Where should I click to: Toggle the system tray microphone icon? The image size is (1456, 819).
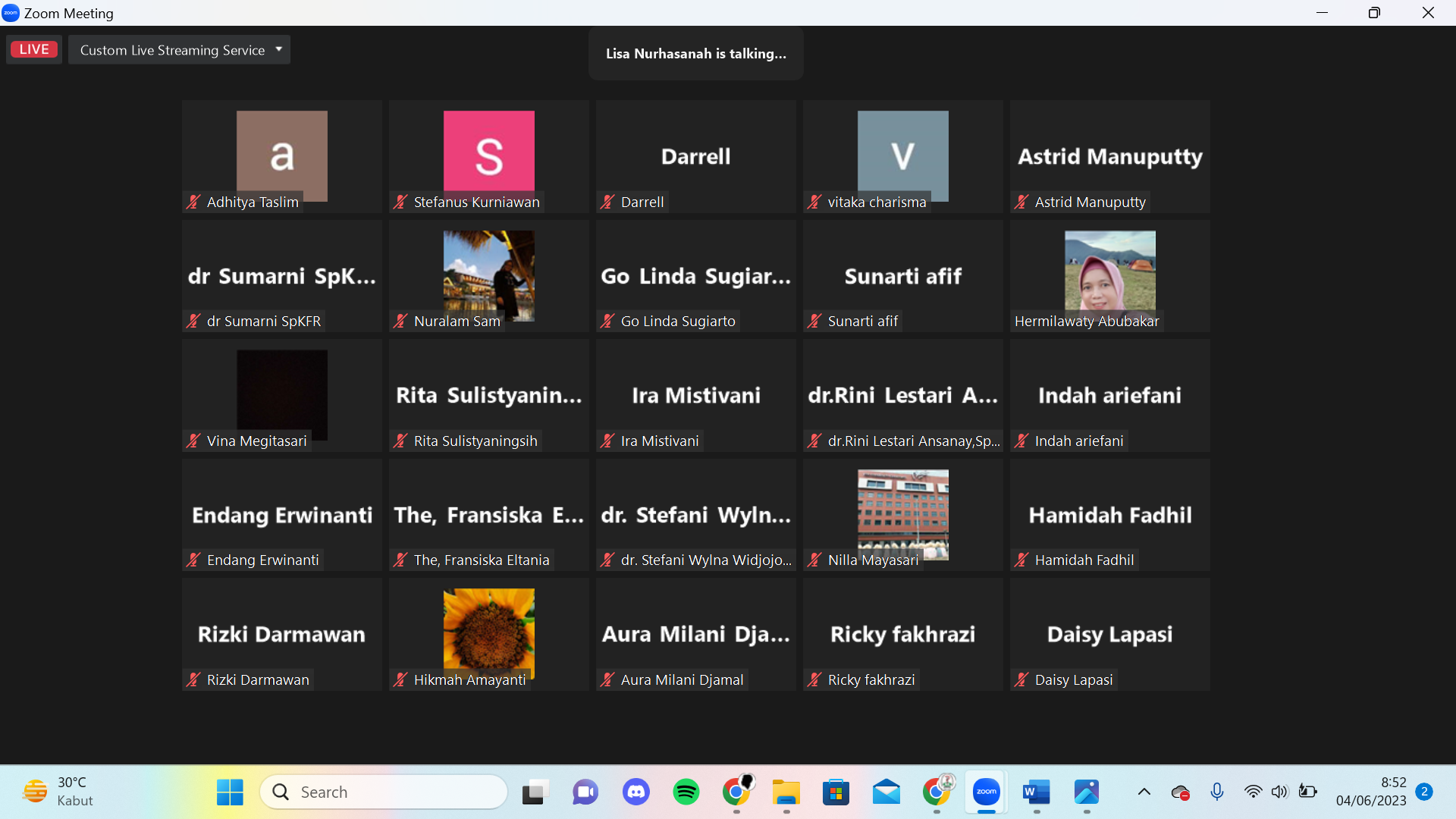(x=1217, y=792)
